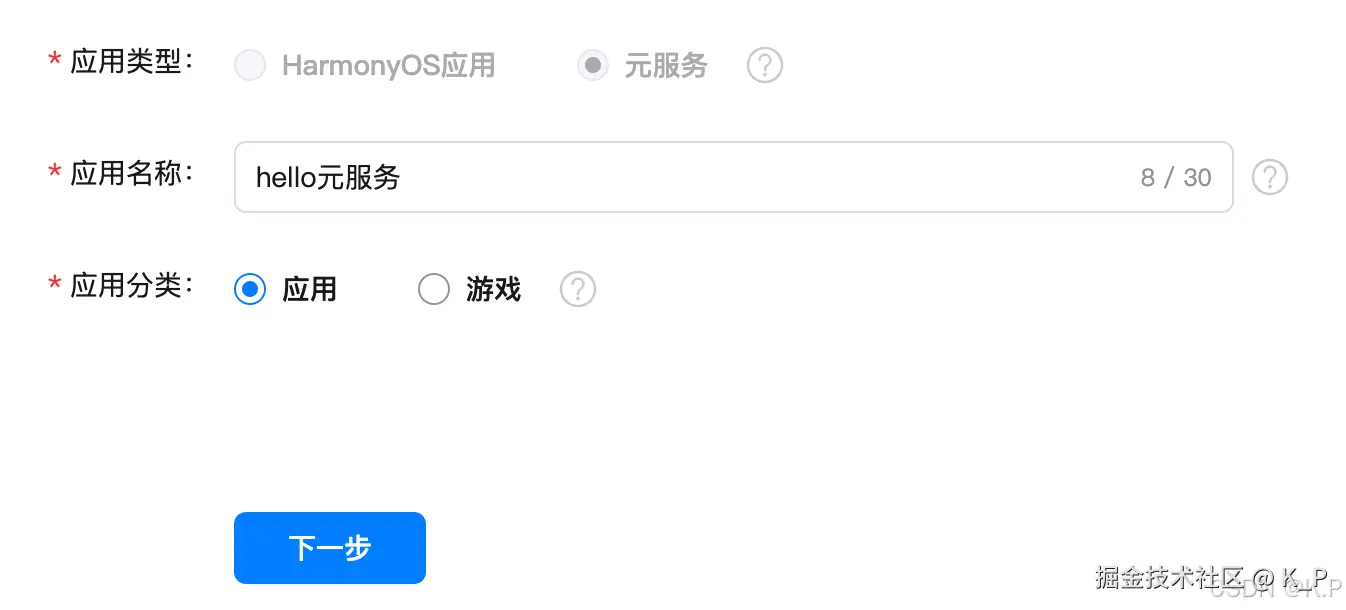Select the HarmonyOS应用 radio button
Viewport: 1346px width, 610px height.
pos(249,64)
